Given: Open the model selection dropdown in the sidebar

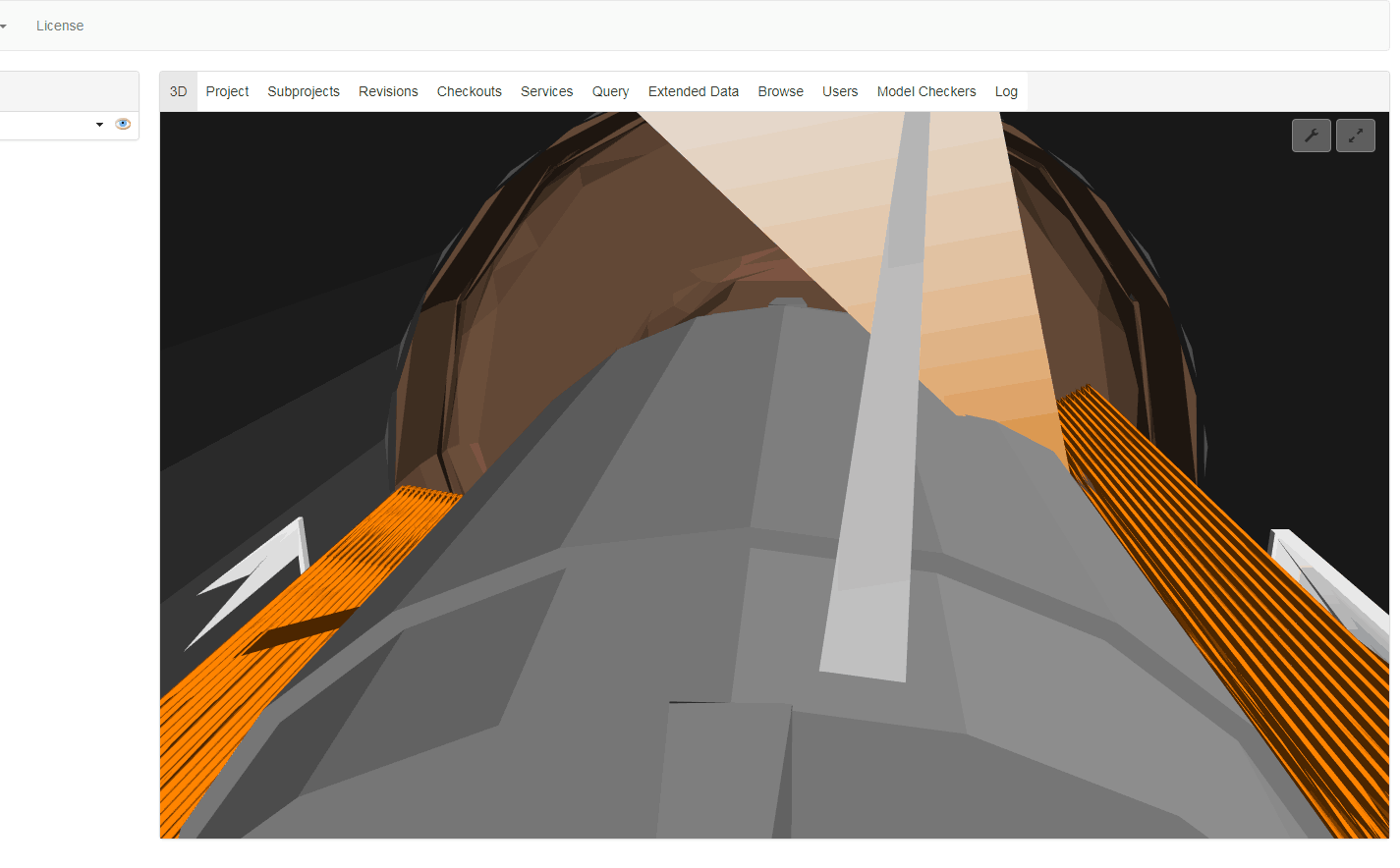Looking at the screenshot, I should point(98,124).
